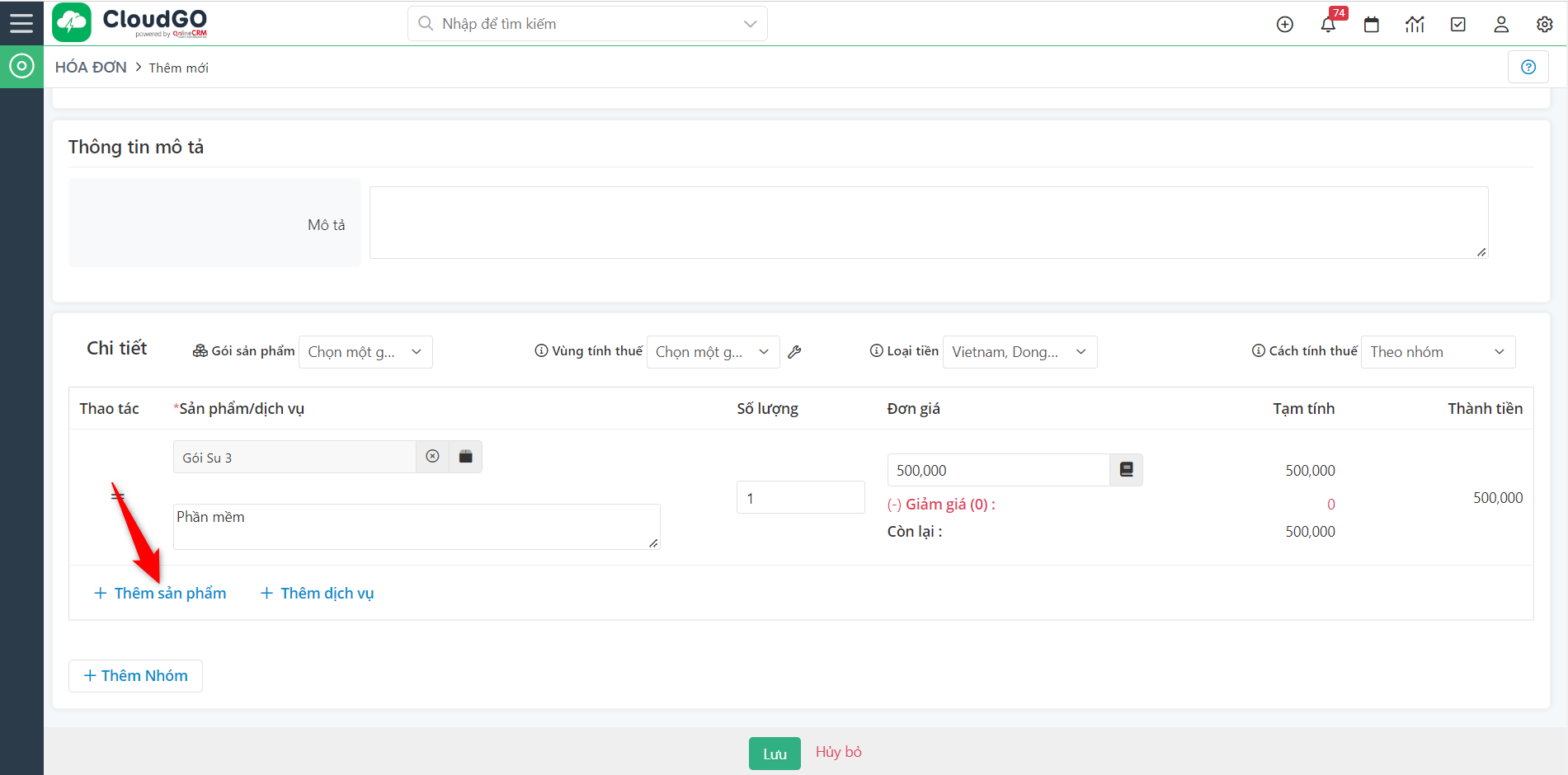Click the help question mark button
Image resolution: width=1568 pixels, height=775 pixels.
coord(1528,68)
